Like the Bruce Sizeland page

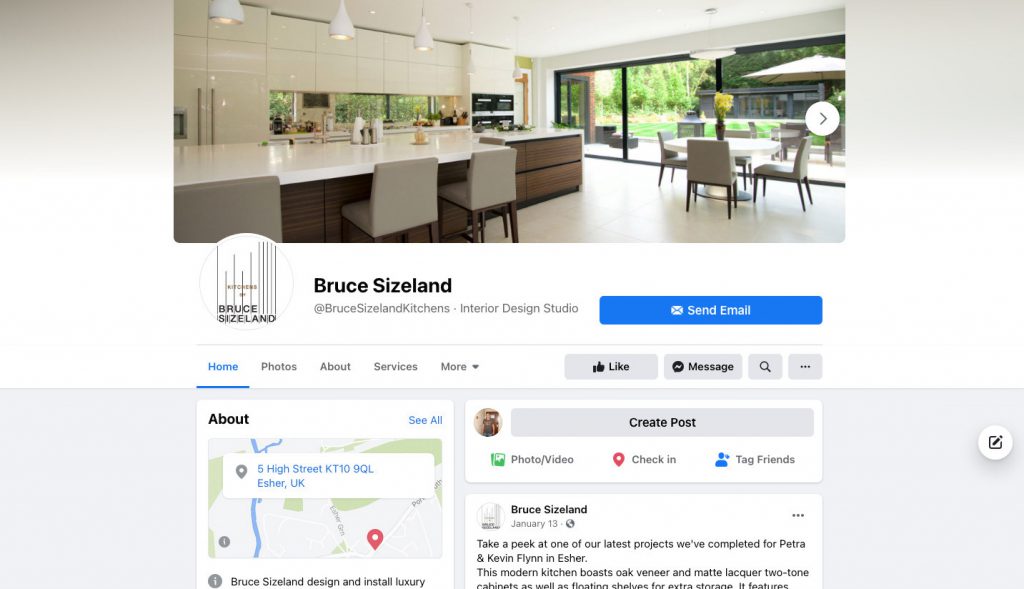click(611, 367)
